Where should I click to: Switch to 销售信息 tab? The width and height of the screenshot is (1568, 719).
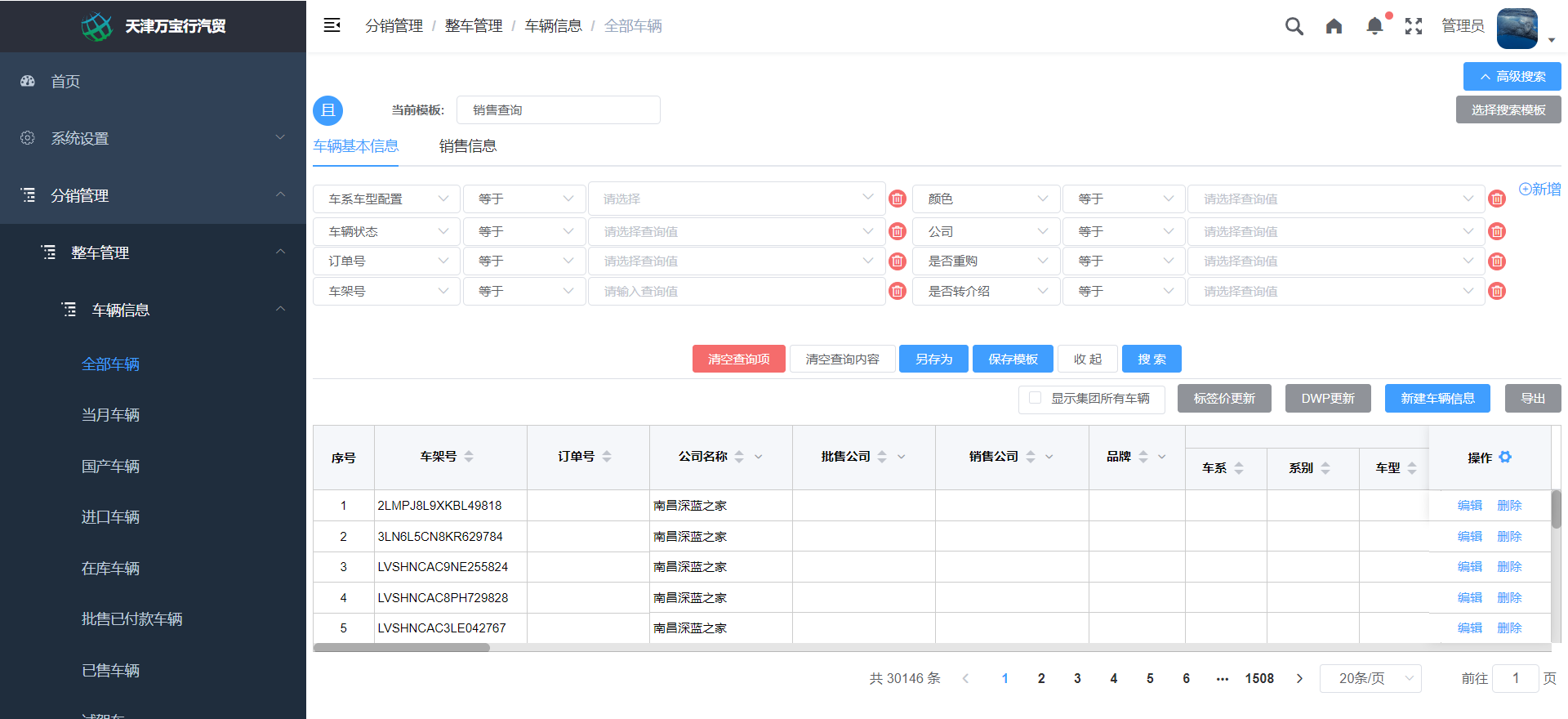[x=468, y=146]
